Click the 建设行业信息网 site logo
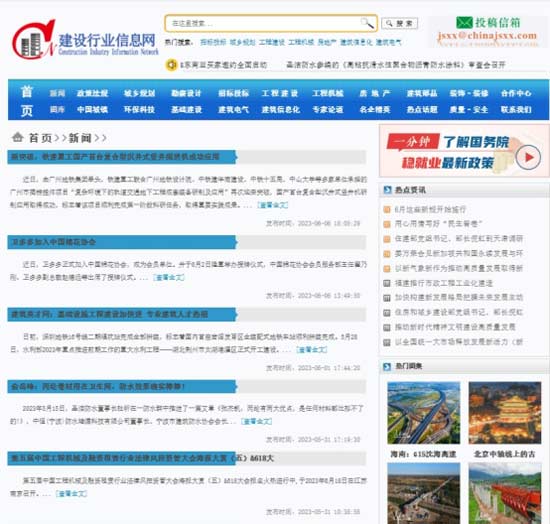 (85, 40)
